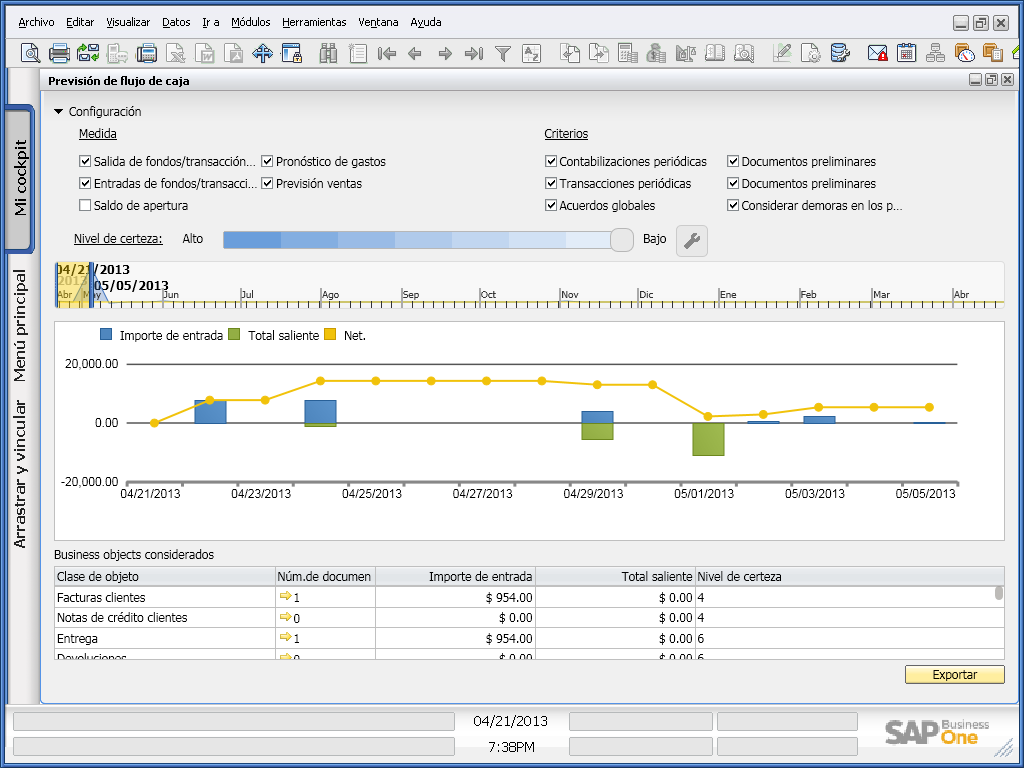Disable Contabilizaciones periódicas checkbox
This screenshot has height=768, width=1024.
coord(551,161)
